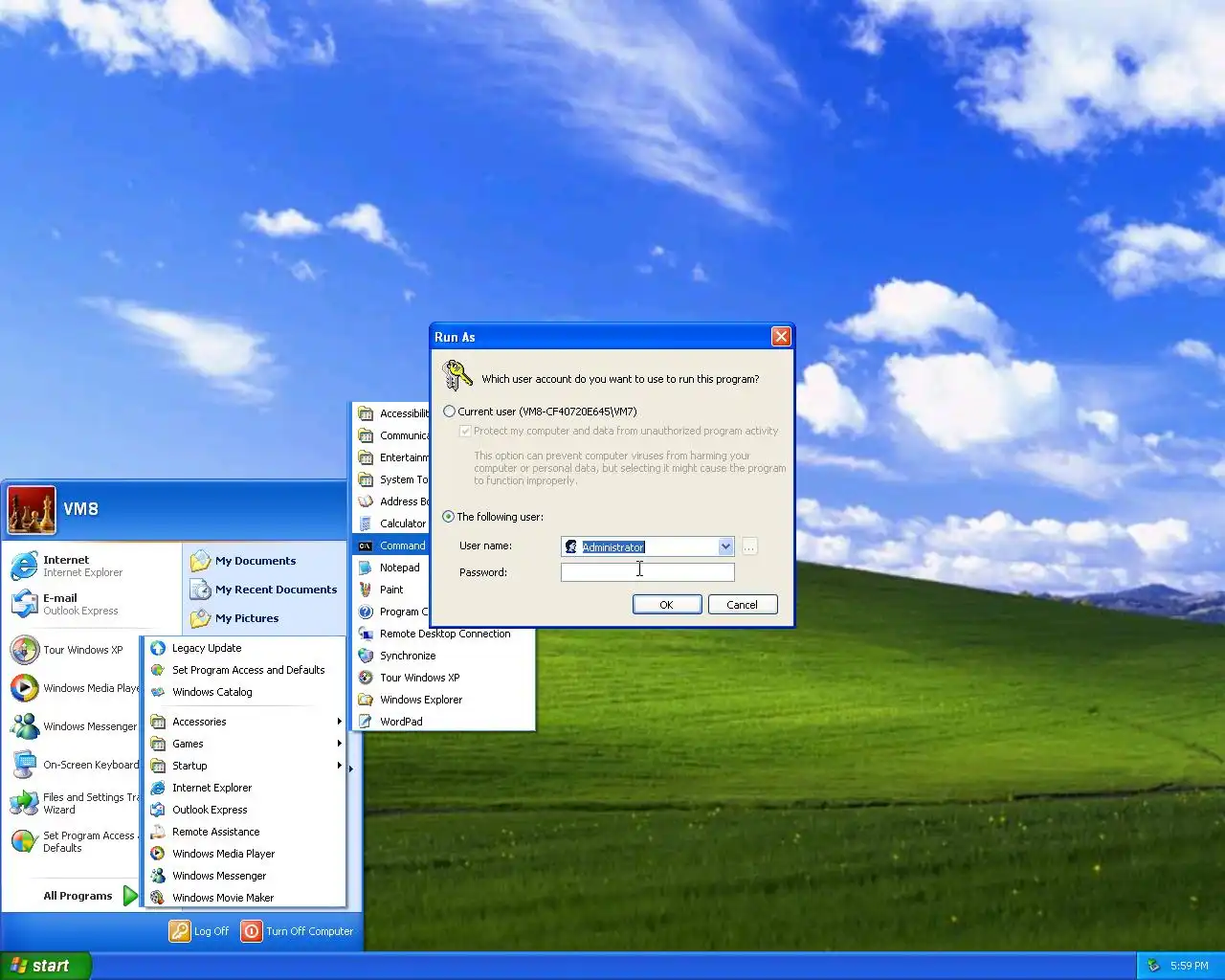Click the Log Off key icon
1225x980 pixels.
click(180, 931)
